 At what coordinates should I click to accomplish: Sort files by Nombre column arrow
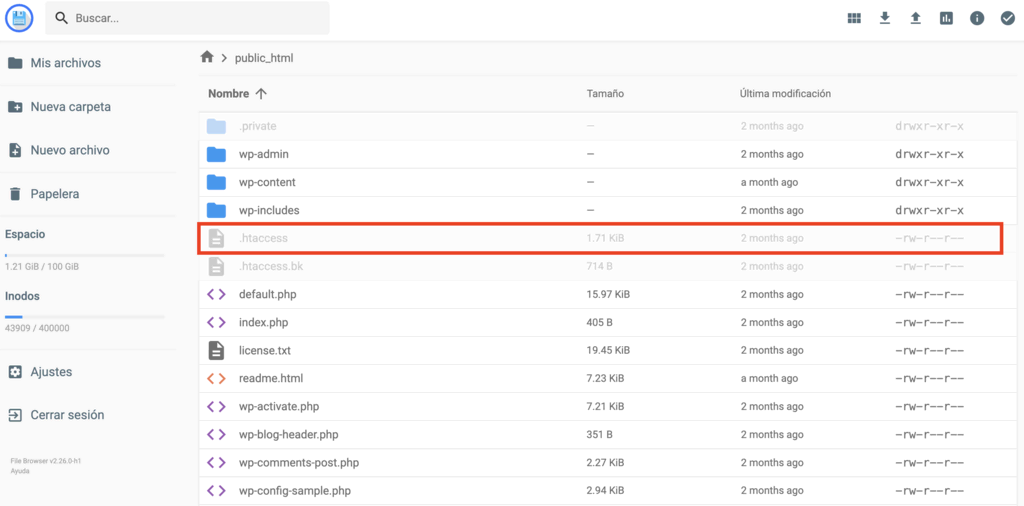pos(261,94)
